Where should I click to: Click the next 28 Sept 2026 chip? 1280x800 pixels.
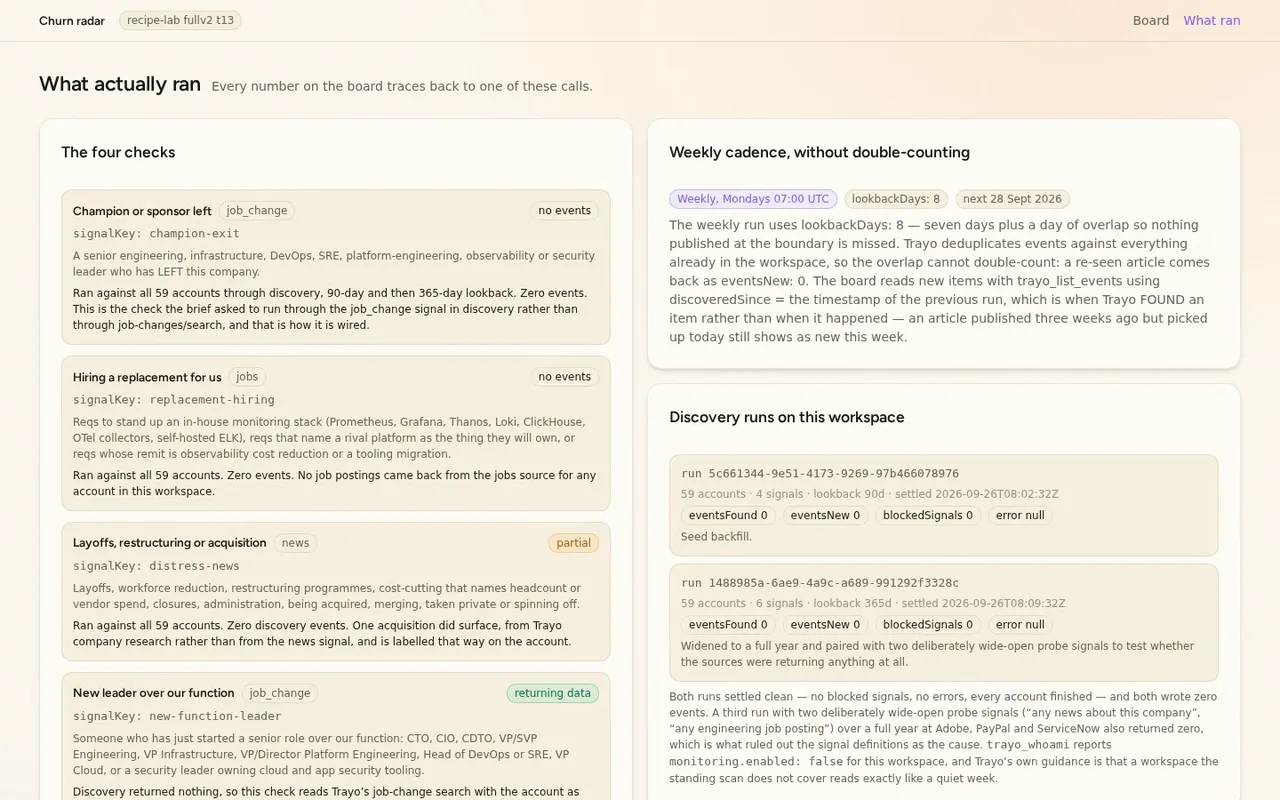(x=1012, y=199)
